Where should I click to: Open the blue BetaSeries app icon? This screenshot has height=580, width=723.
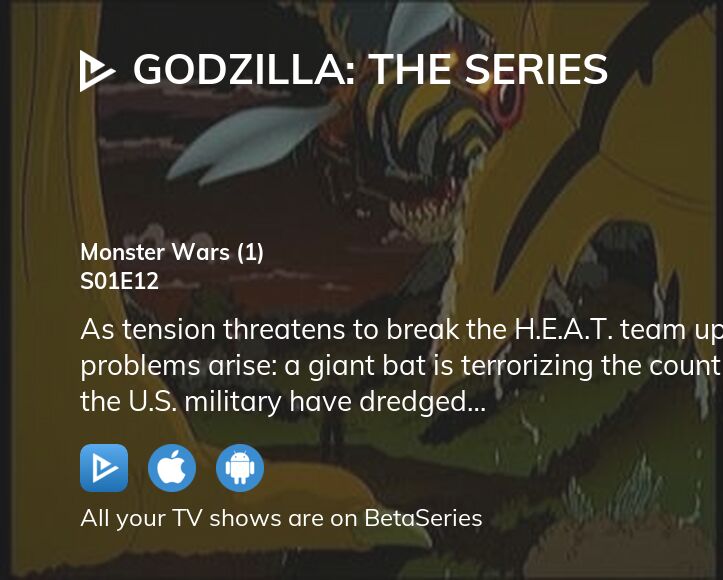point(104,468)
